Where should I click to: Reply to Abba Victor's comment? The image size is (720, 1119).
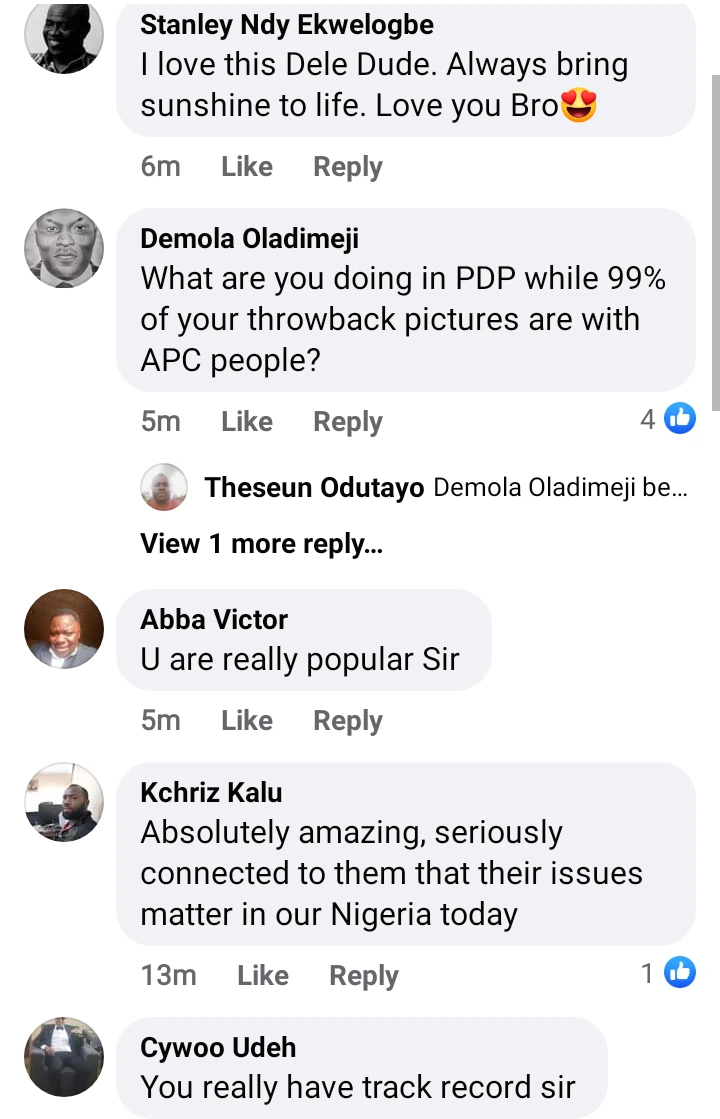coord(348,720)
